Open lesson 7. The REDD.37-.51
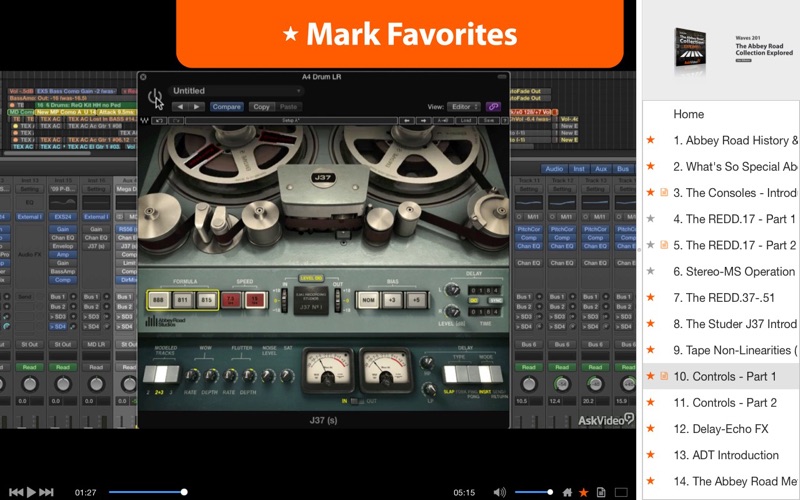 click(x=723, y=297)
